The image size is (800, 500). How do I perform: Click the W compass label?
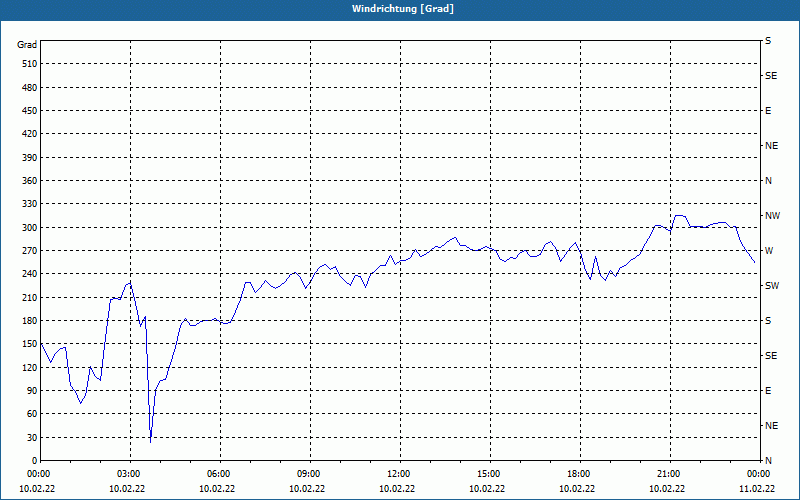[x=769, y=251]
